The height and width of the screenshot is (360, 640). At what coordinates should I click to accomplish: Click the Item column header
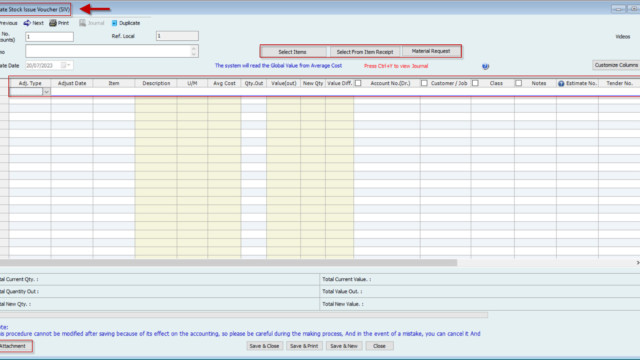click(x=114, y=83)
